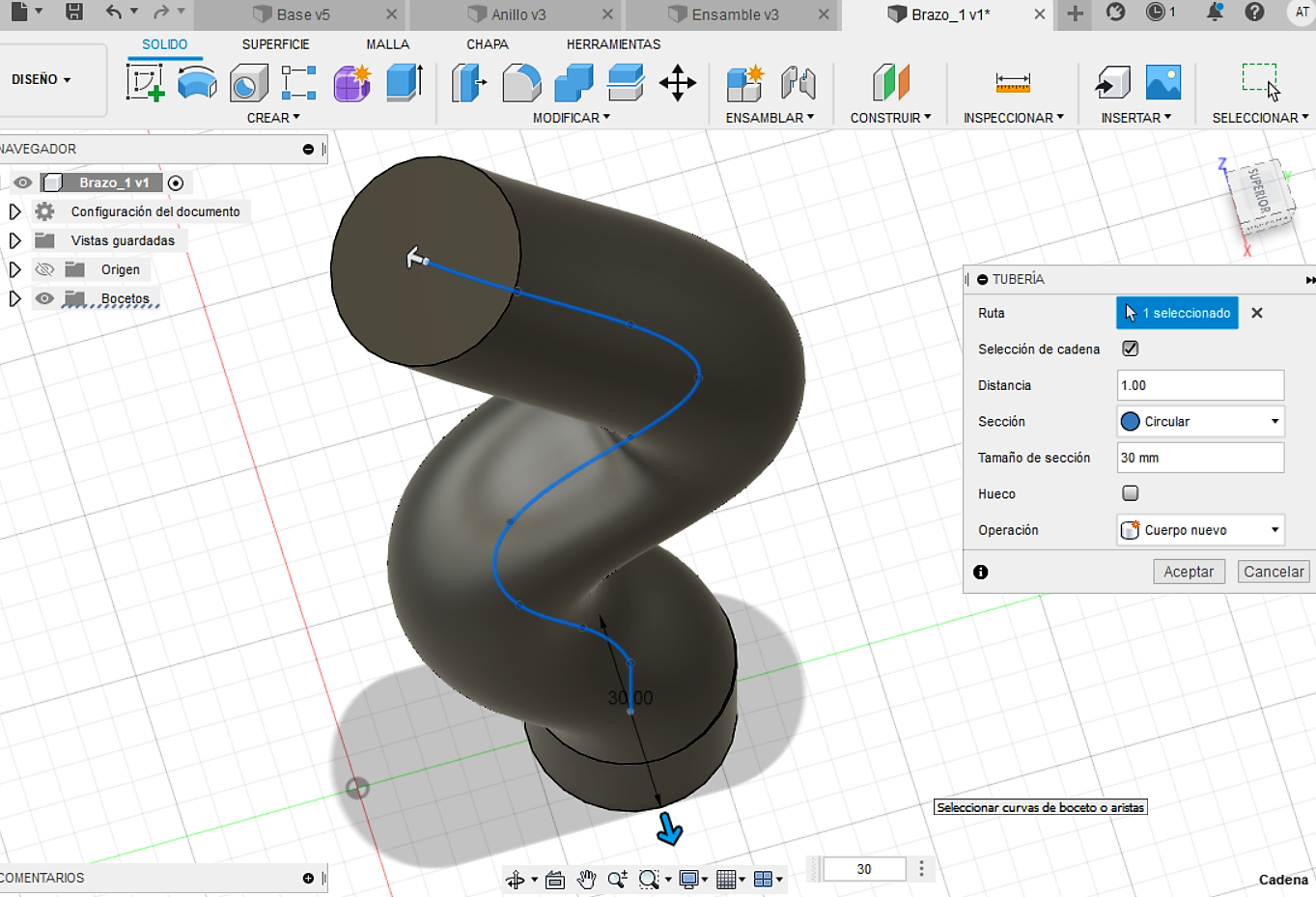The height and width of the screenshot is (897, 1316).
Task: Open the Hole/pattern sketch-points tool
Action: tap(299, 83)
